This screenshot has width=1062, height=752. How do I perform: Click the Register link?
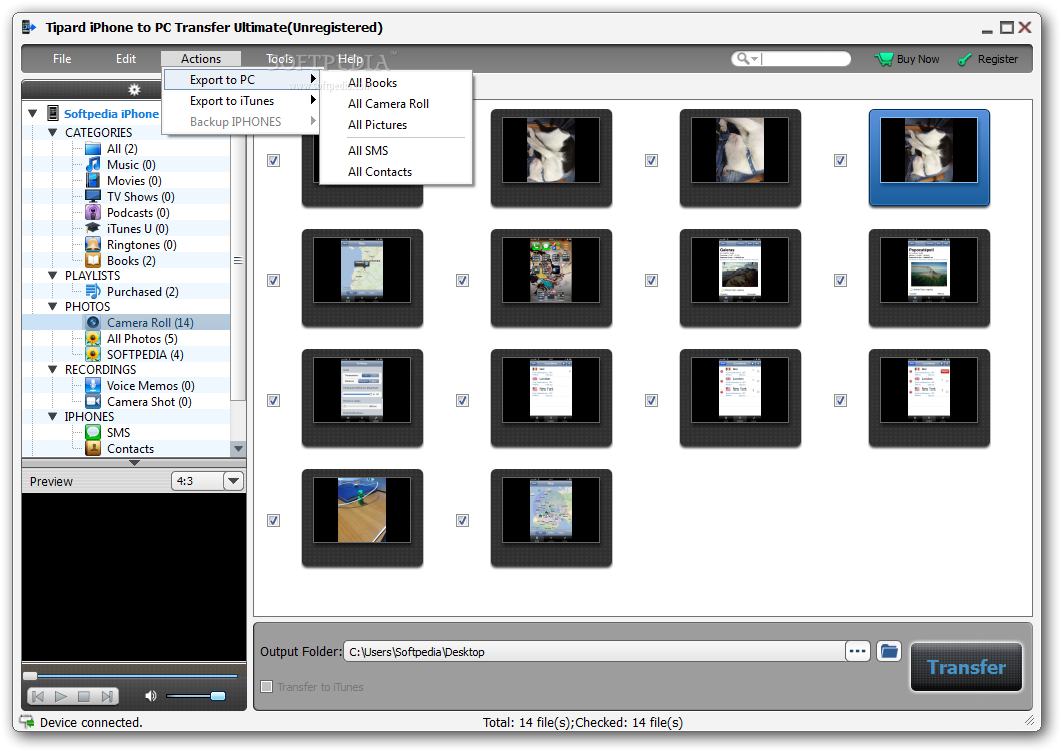[x=998, y=59]
